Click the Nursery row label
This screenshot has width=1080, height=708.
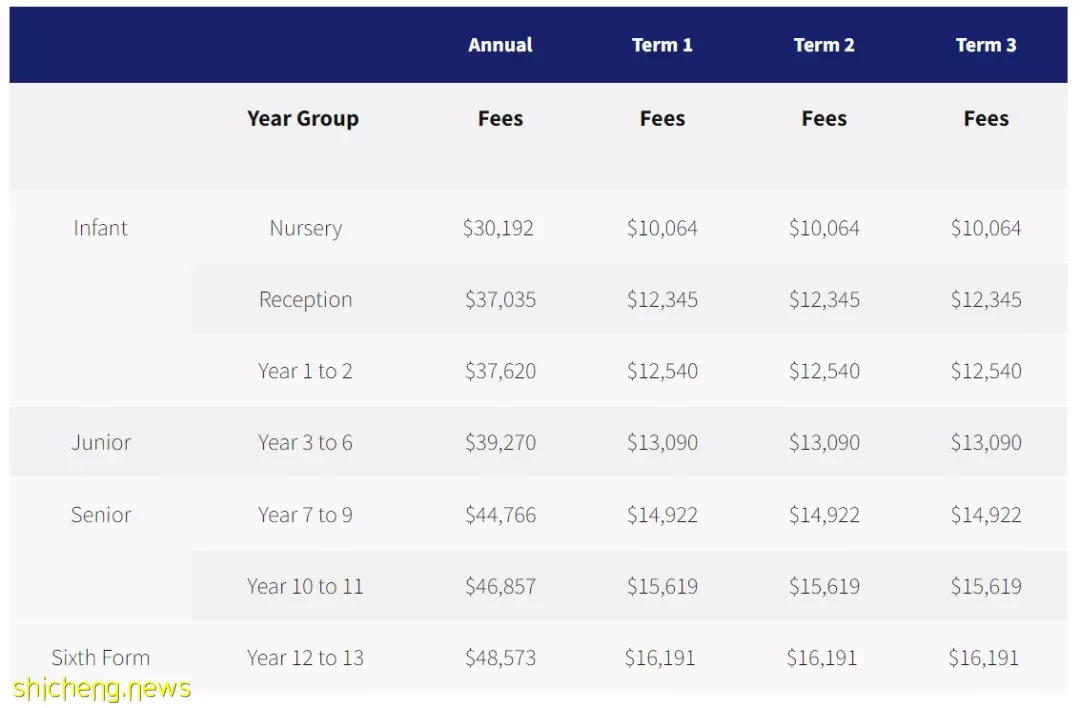(x=306, y=228)
